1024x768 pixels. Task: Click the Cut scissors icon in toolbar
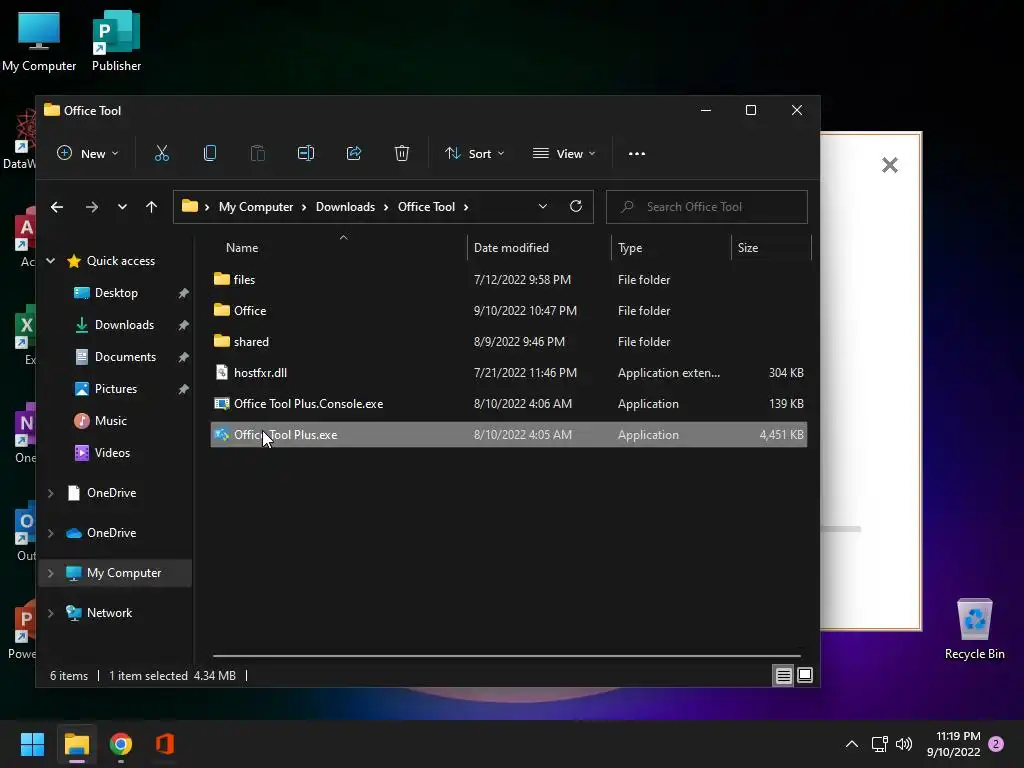tap(161, 153)
